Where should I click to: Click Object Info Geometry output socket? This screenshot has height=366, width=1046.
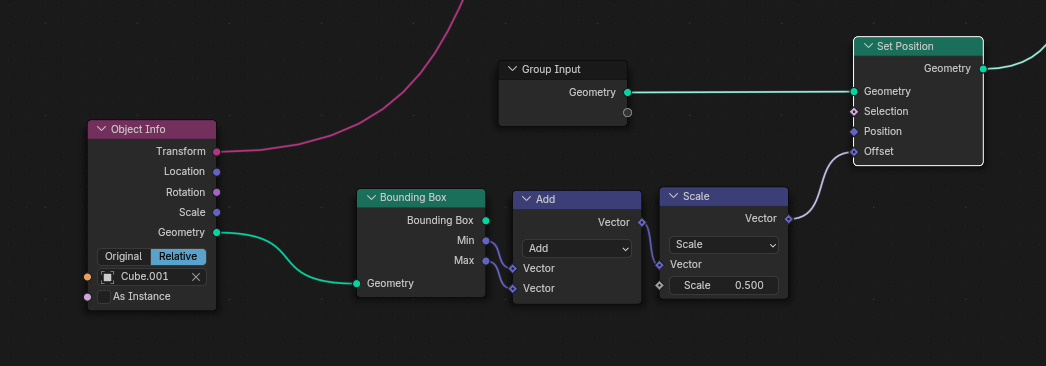tap(217, 233)
